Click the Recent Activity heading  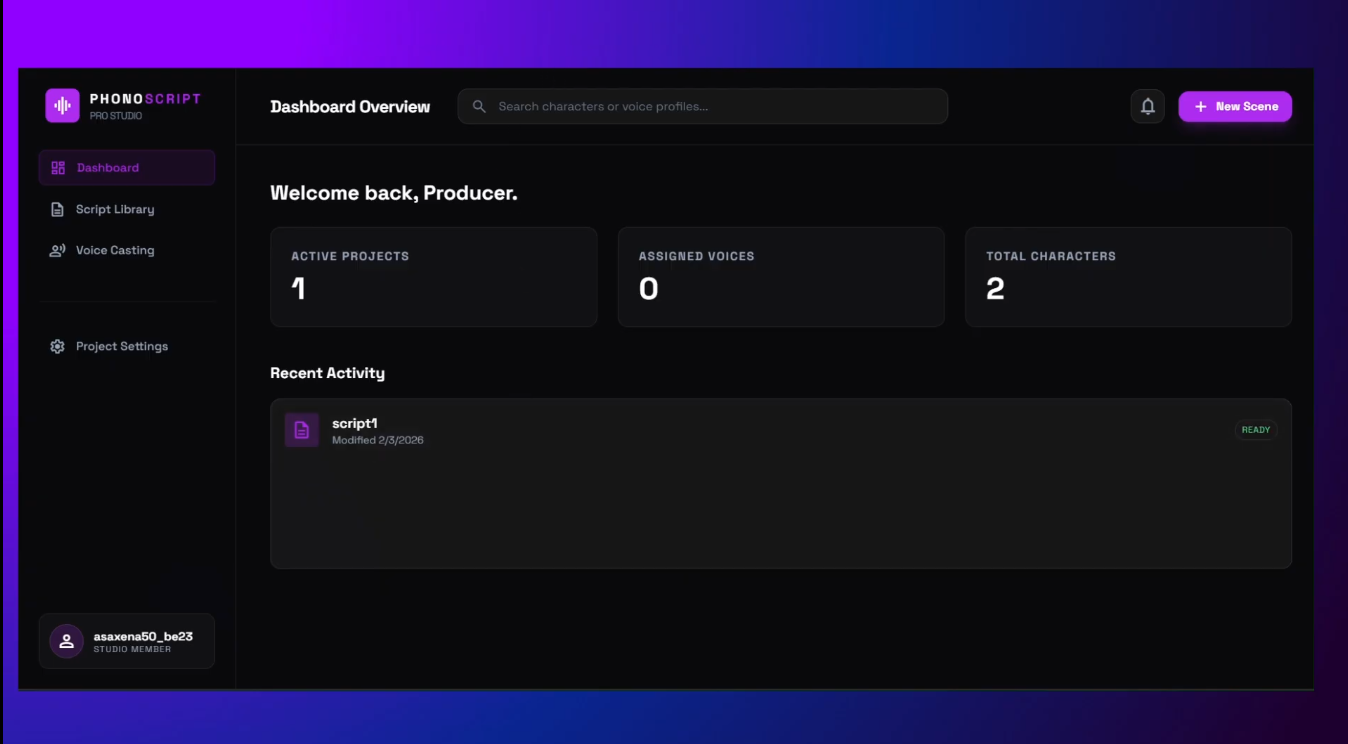coord(327,373)
